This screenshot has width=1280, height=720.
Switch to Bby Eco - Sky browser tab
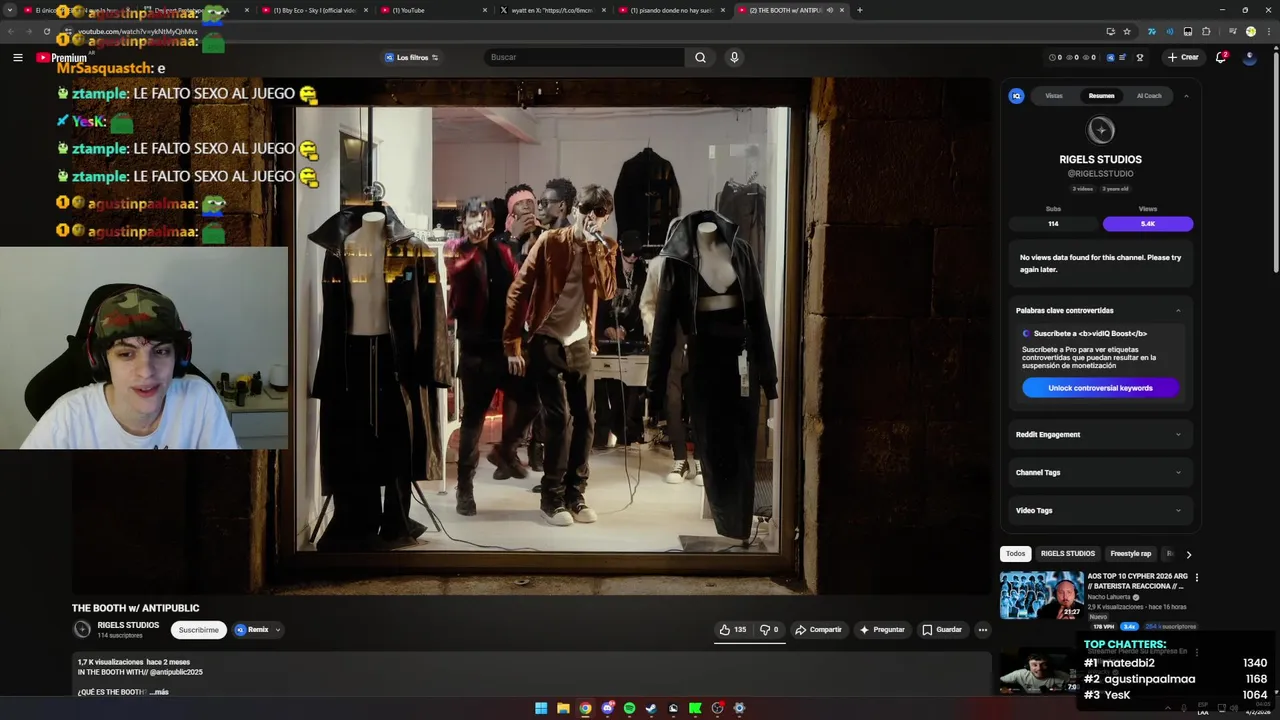tap(314, 10)
